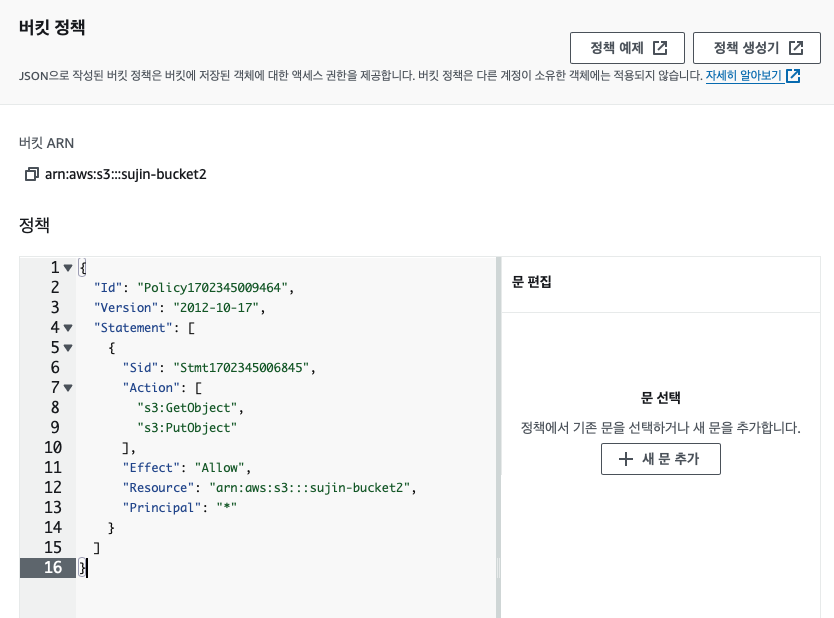The image size is (834, 618).
Task: Place cursor on "s3:GetObject" action
Action: [x=187, y=408]
